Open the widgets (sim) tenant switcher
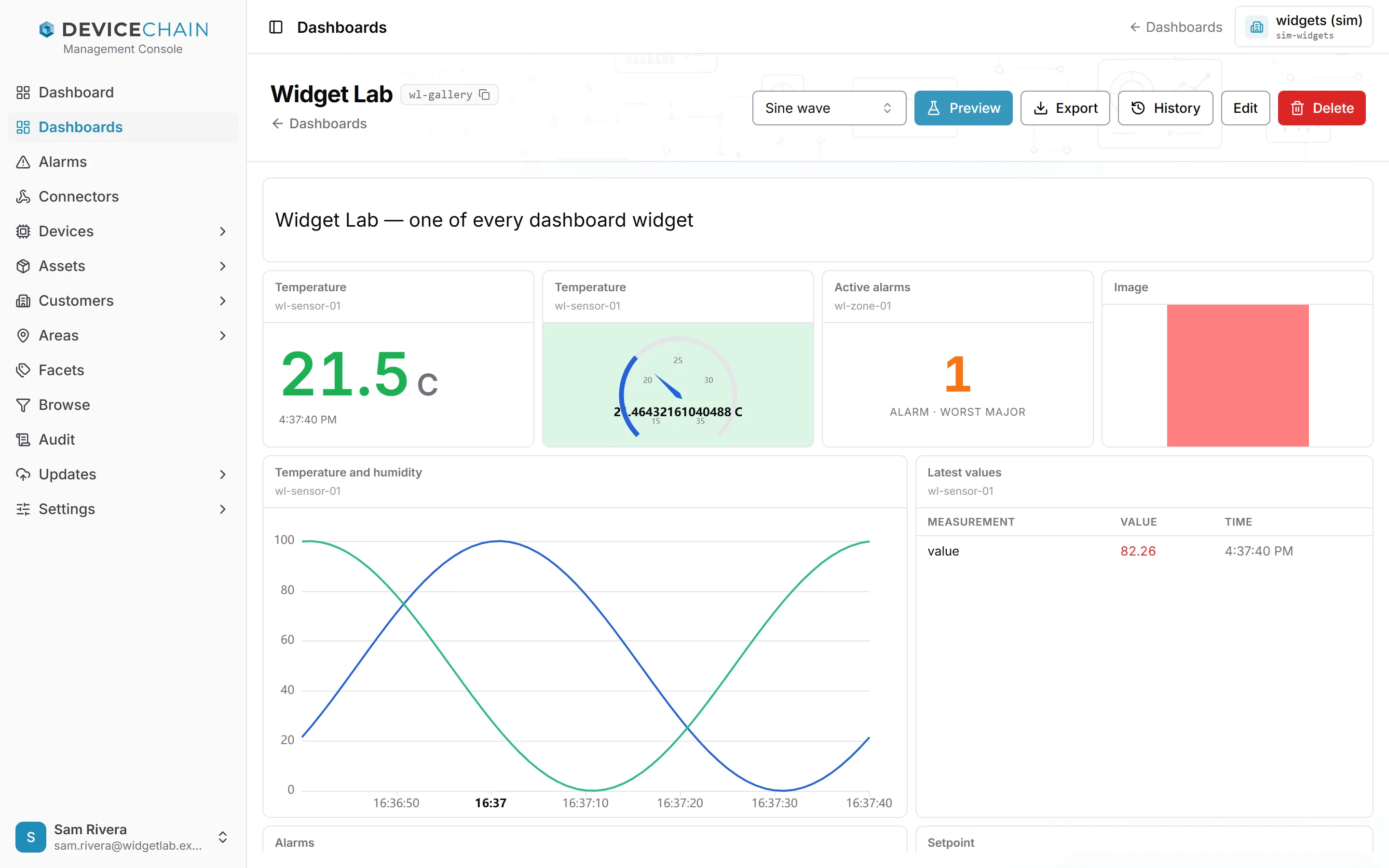This screenshot has height=868, width=1389. click(1304, 27)
